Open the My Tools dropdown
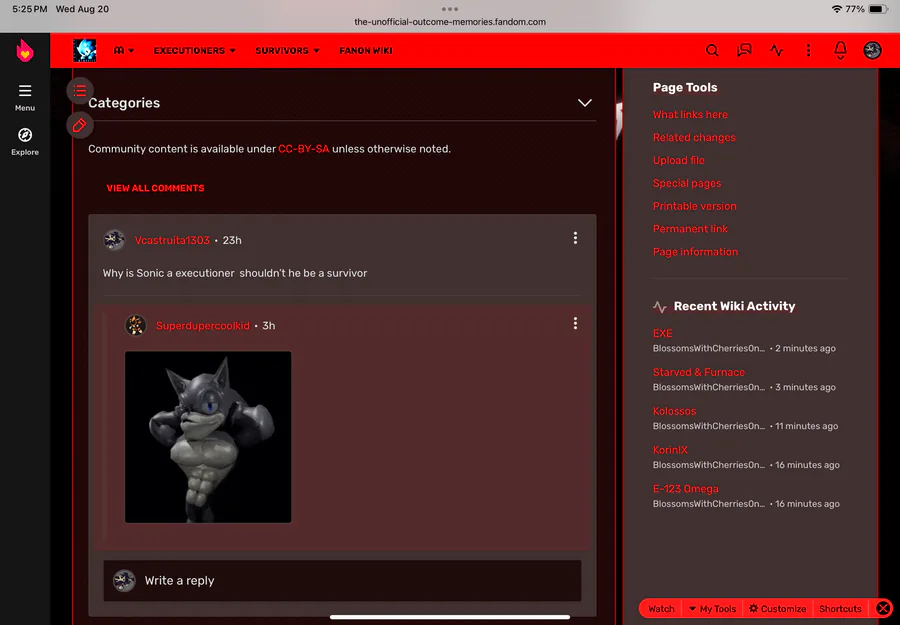The height and width of the screenshot is (625, 900). point(712,609)
